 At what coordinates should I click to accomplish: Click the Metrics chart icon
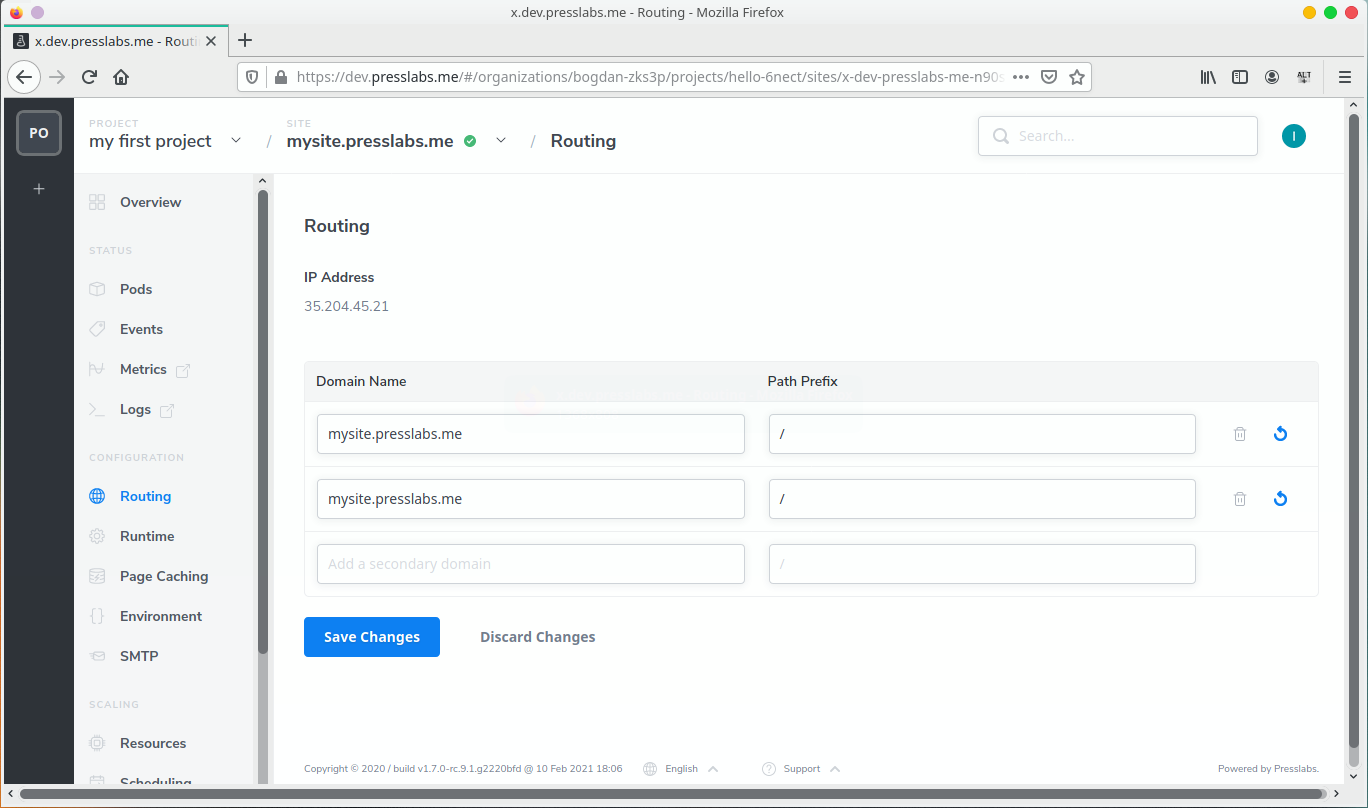click(x=97, y=369)
